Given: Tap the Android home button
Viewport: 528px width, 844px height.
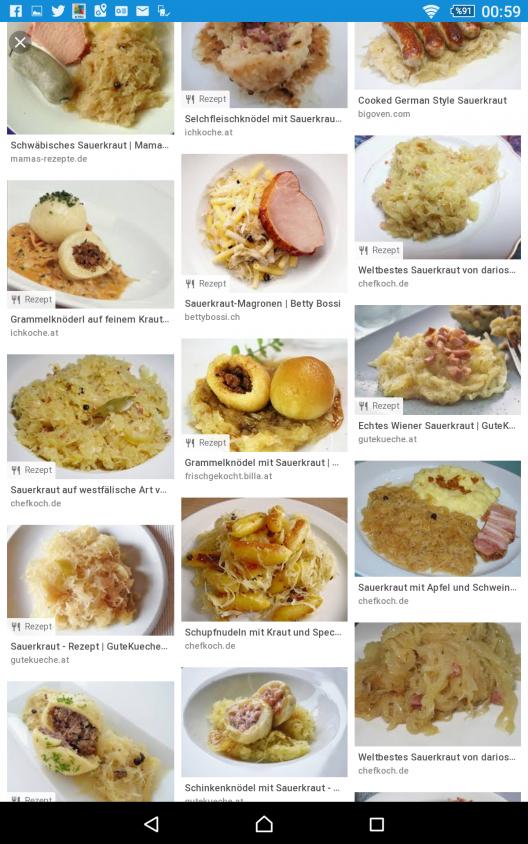Looking at the screenshot, I should [264, 824].
